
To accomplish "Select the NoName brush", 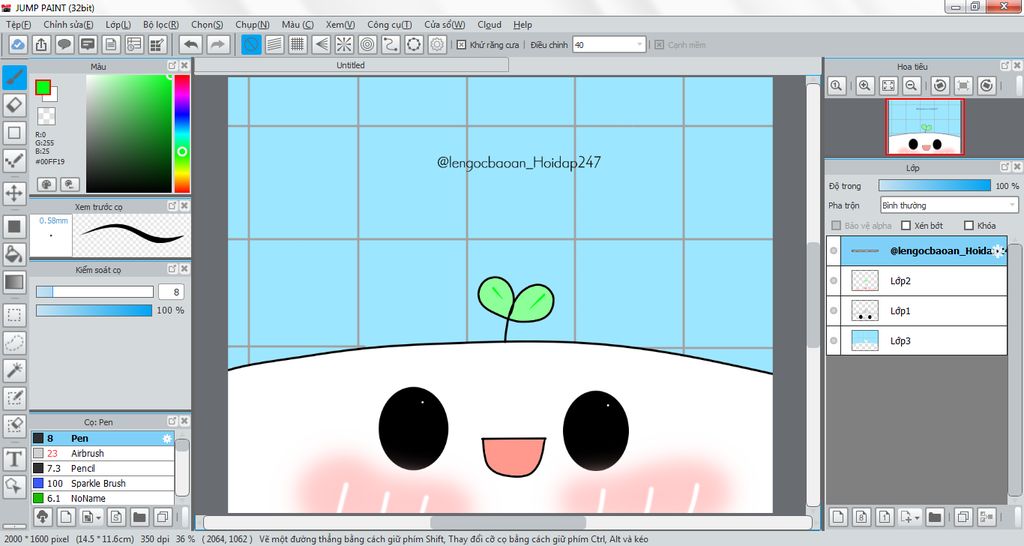I will point(103,498).
